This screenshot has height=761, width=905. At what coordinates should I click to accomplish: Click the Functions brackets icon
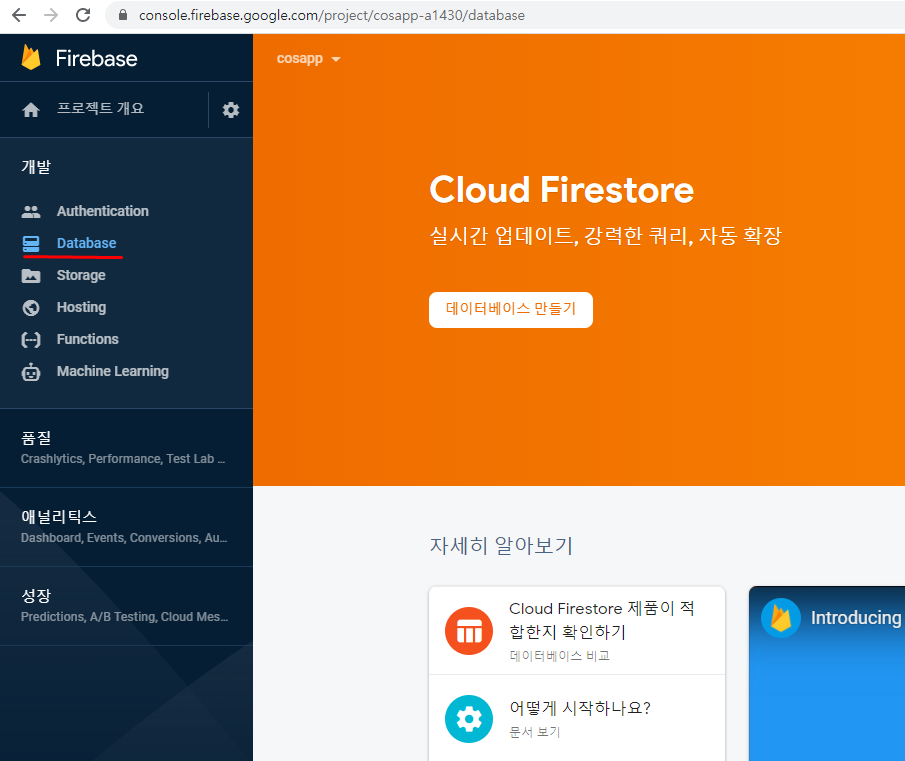point(31,340)
